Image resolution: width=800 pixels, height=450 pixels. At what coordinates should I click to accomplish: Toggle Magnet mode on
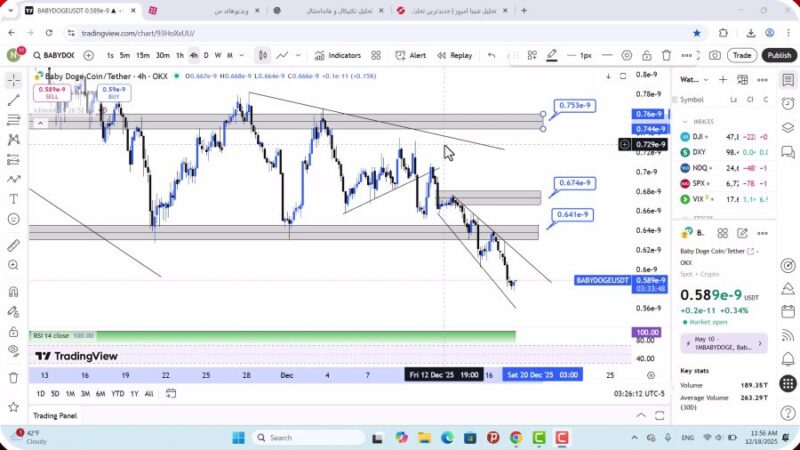pos(13,292)
